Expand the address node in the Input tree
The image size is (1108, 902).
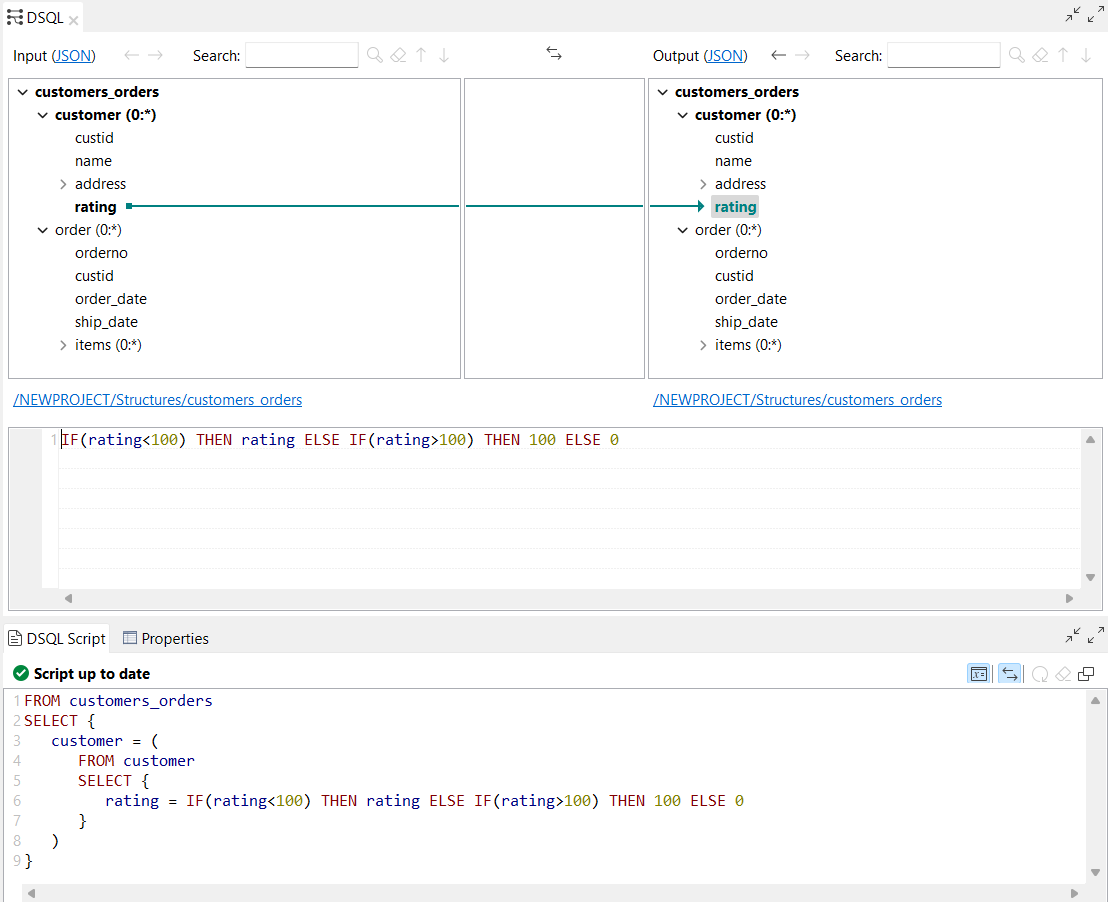(x=61, y=183)
